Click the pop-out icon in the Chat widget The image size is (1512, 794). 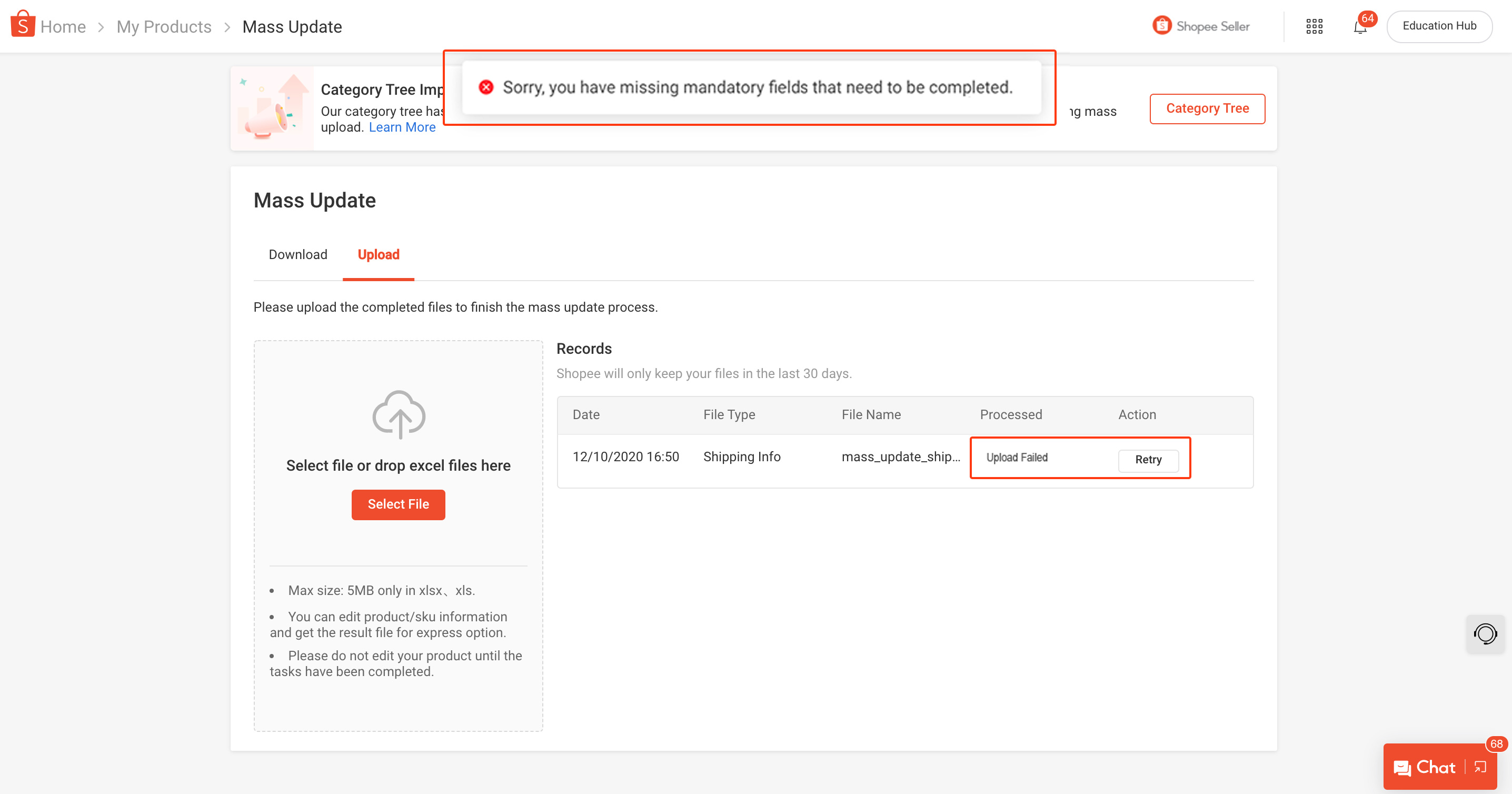point(1479,767)
